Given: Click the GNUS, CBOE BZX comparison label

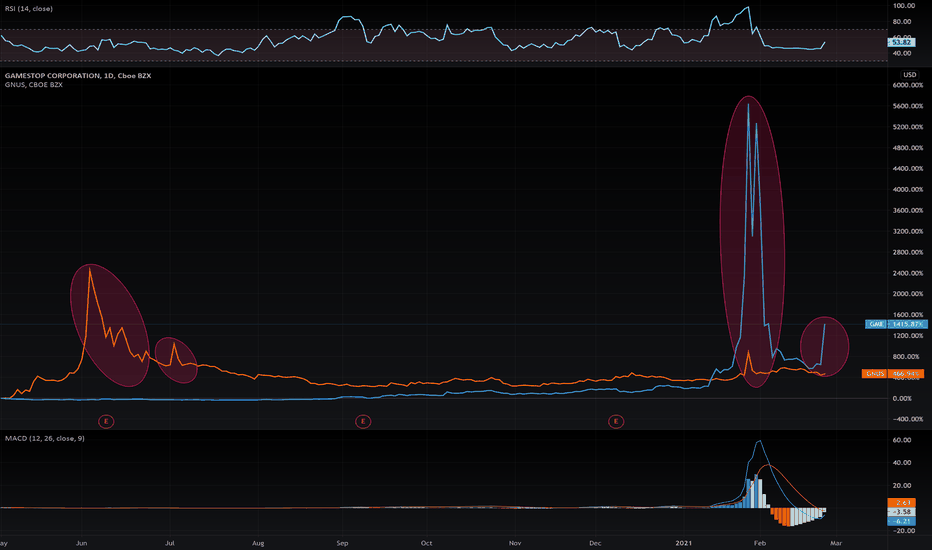Looking at the screenshot, I should (34, 85).
